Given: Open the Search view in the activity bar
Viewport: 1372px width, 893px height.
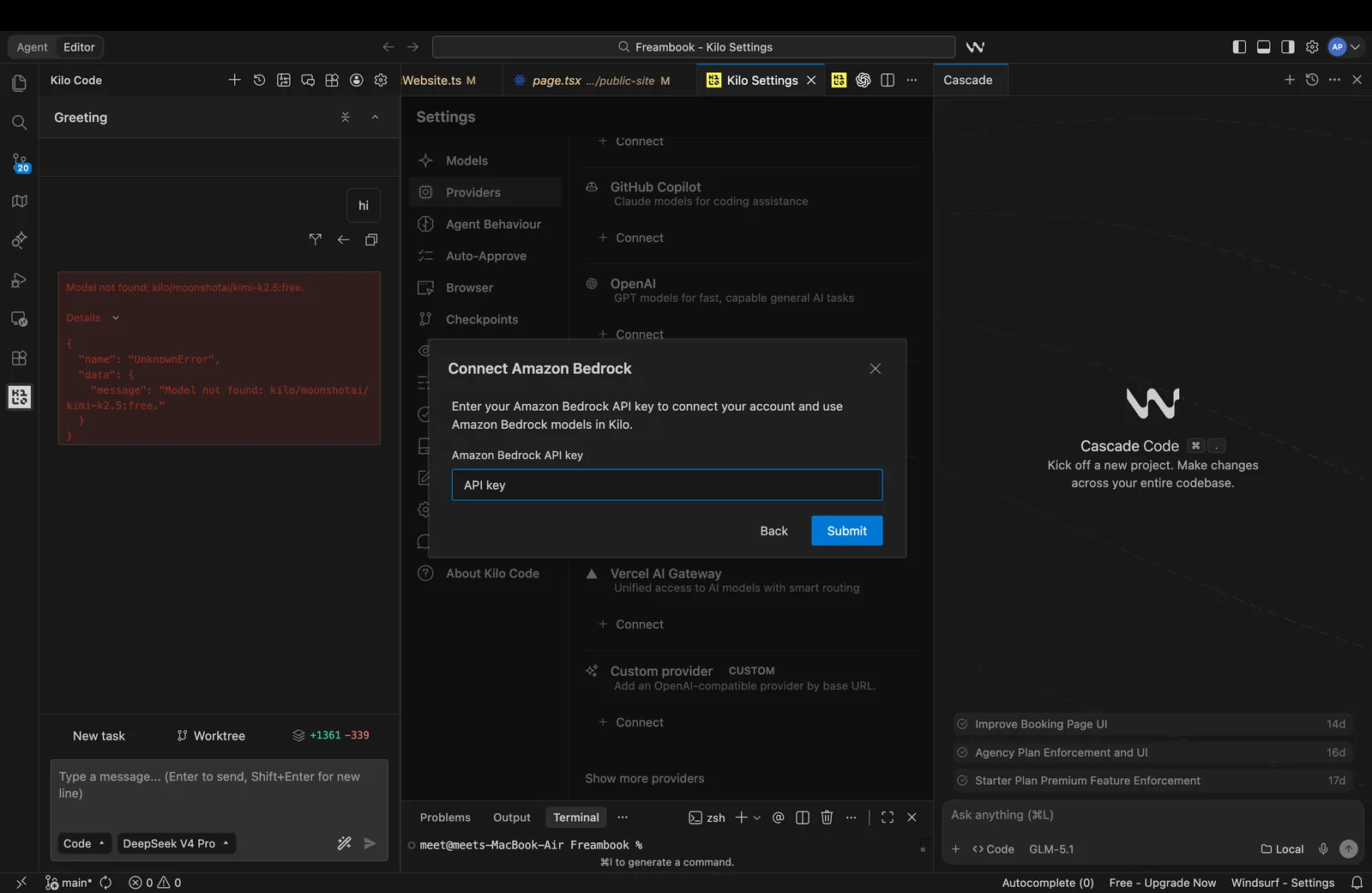Looking at the screenshot, I should (x=19, y=123).
